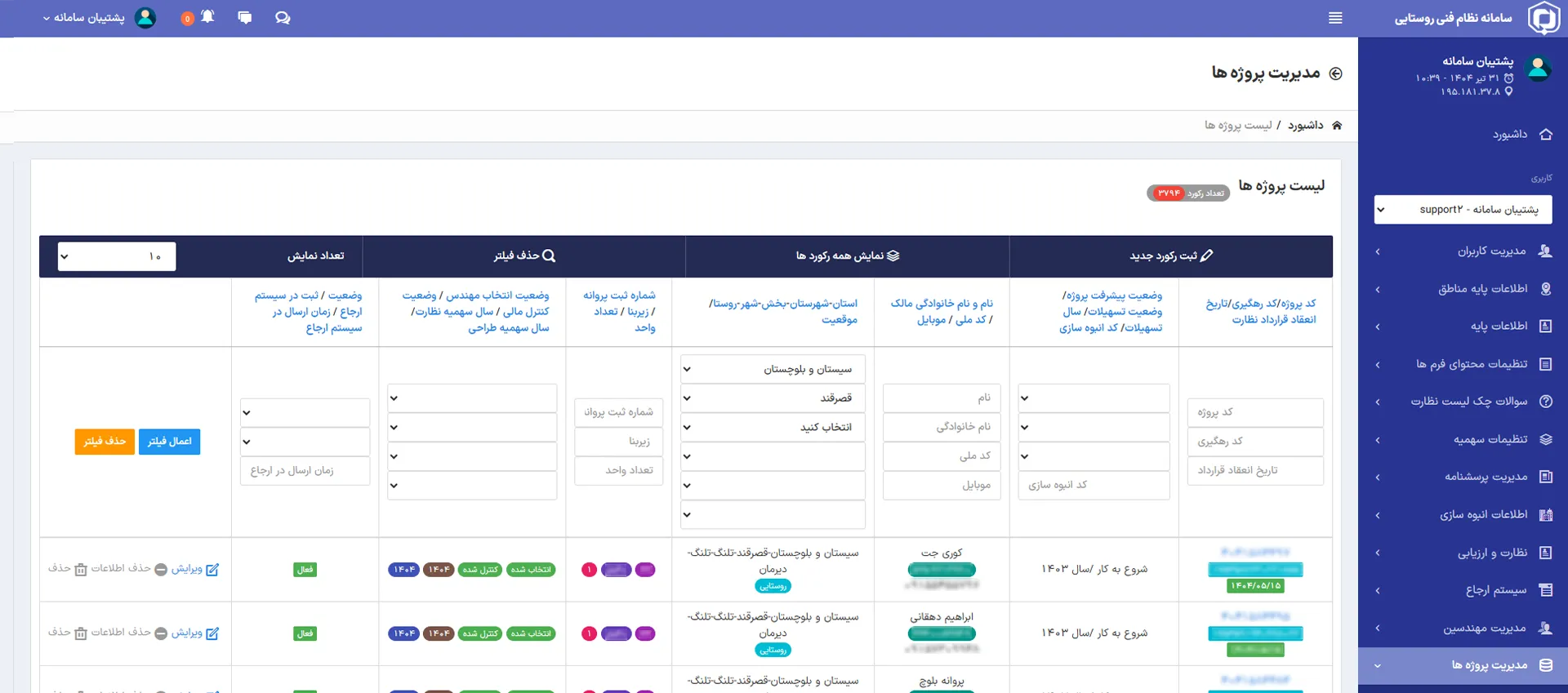Click the اطلاعات پایه مناطق location icon
Viewport: 1568px width, 693px height.
tap(1546, 289)
